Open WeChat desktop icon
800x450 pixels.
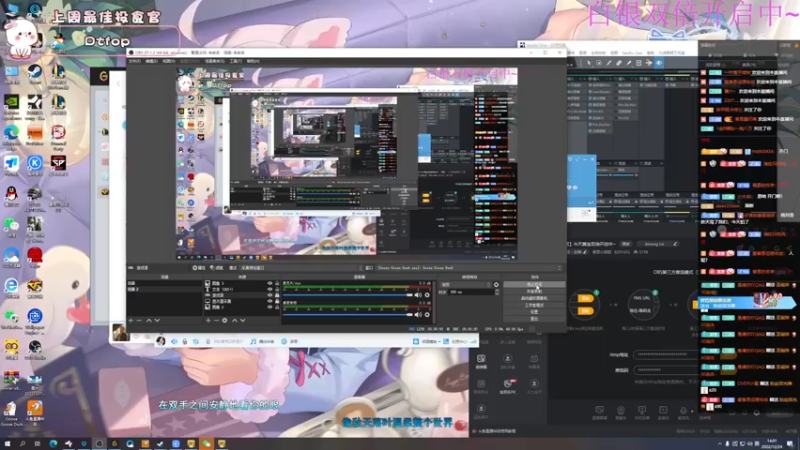pos(11,227)
